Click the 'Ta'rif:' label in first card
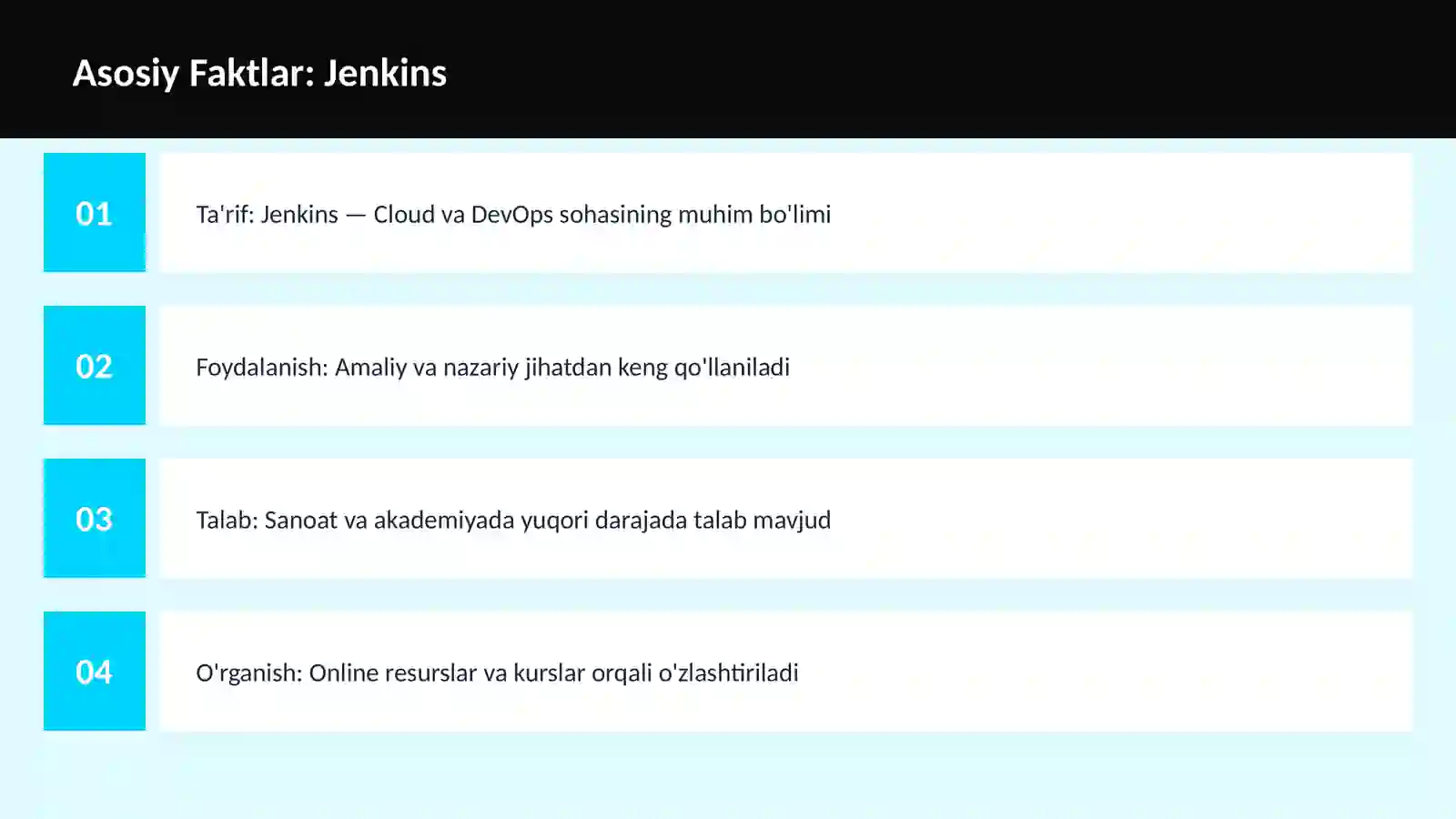The height and width of the screenshot is (819, 1456). pos(225,214)
